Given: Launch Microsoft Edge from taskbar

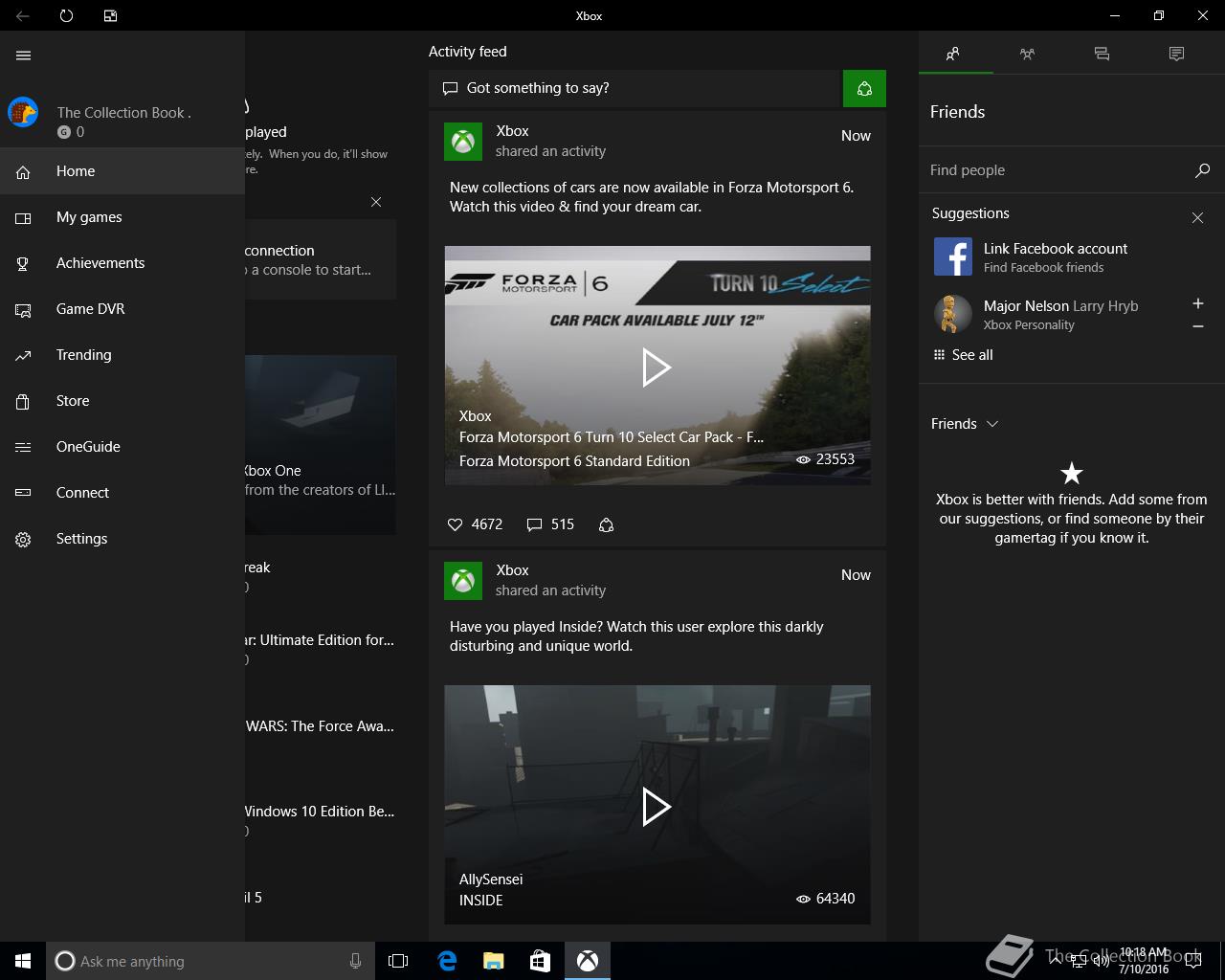Looking at the screenshot, I should pyautogui.click(x=447, y=961).
